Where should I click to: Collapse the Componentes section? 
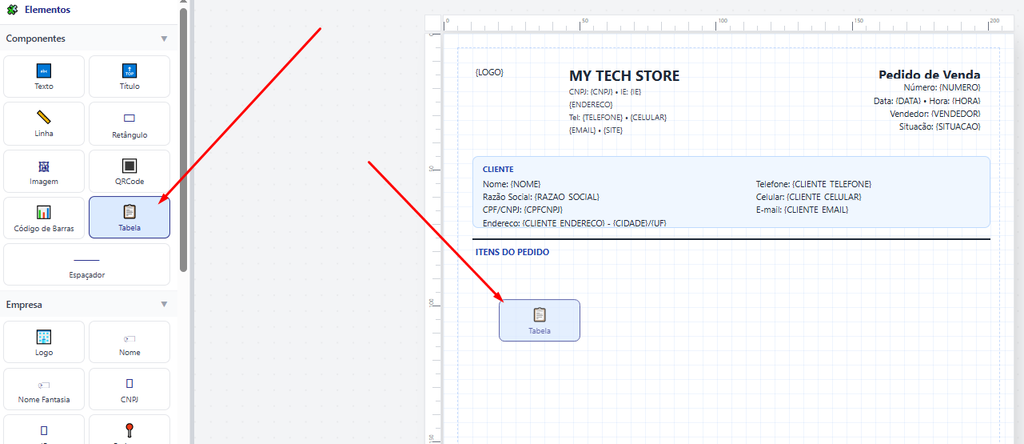[164, 39]
